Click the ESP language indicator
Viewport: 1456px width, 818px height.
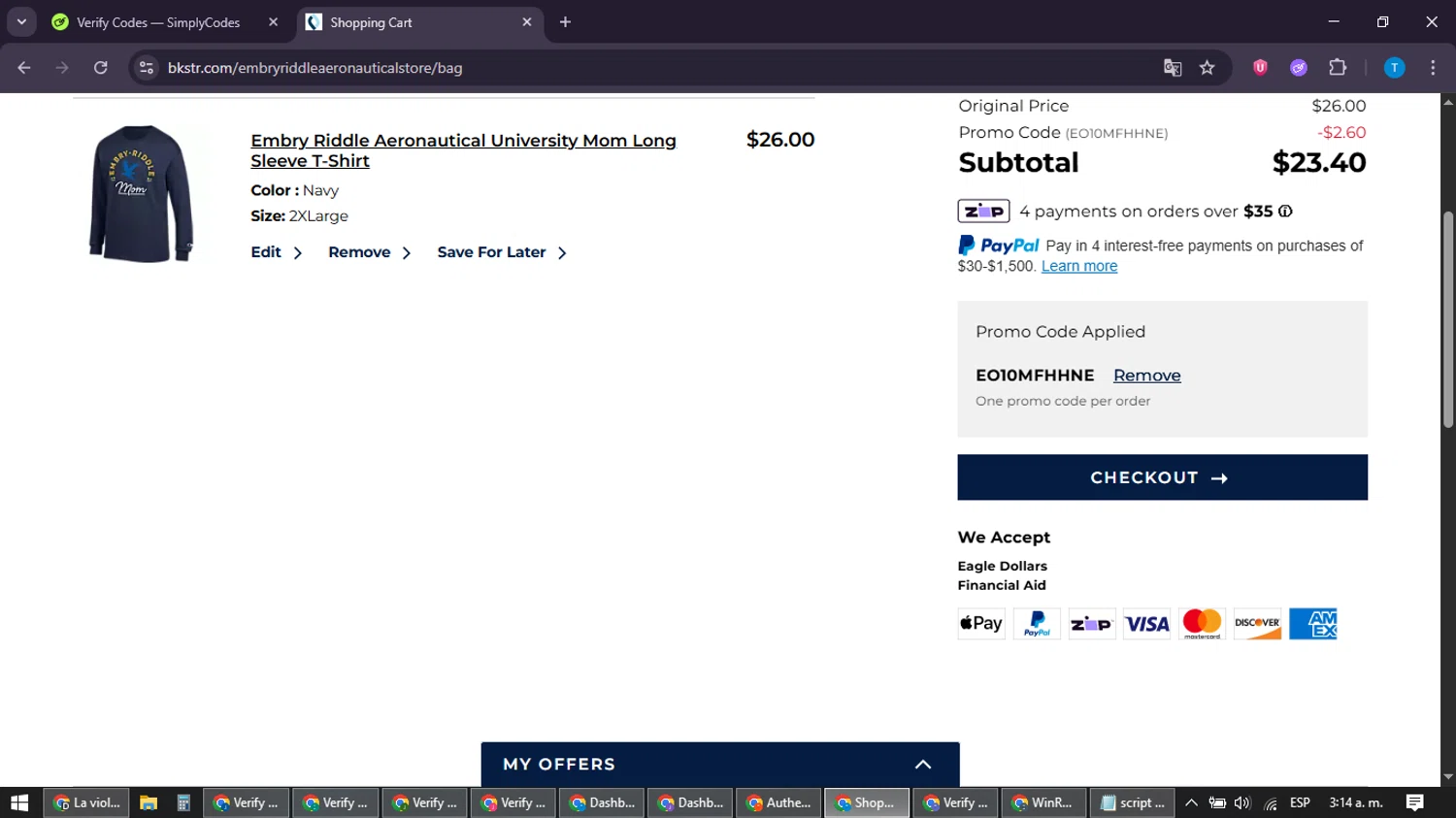(1300, 802)
